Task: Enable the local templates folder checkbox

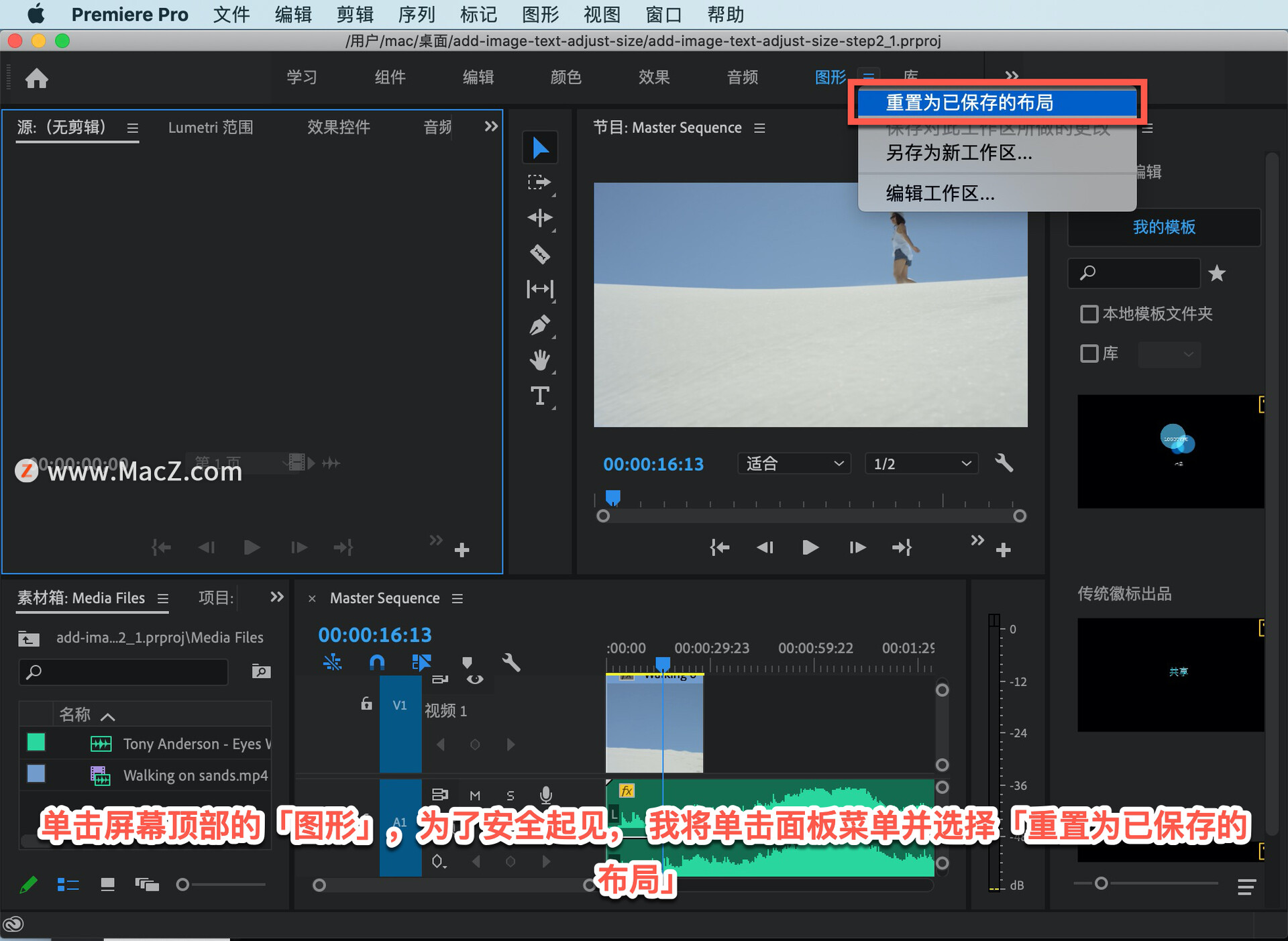Action: tap(1089, 313)
